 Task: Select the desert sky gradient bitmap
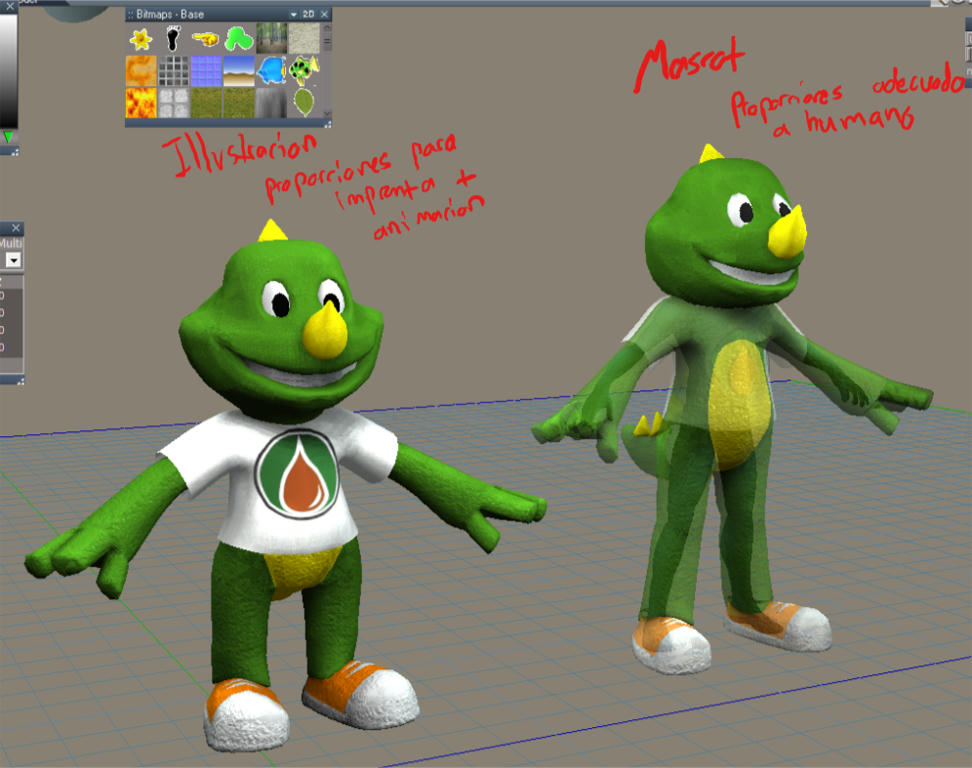238,71
